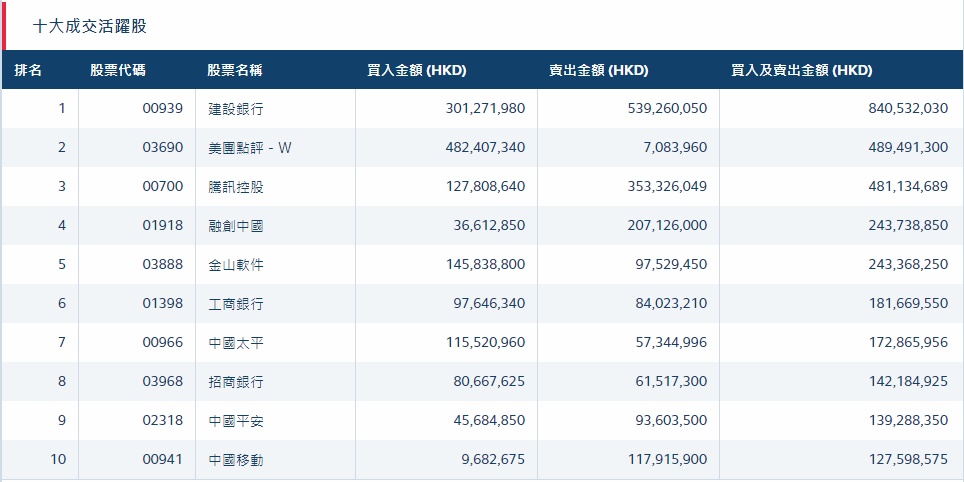This screenshot has height=482, width=964.
Task: Click the 股票名稱 column header
Action: [x=235, y=70]
